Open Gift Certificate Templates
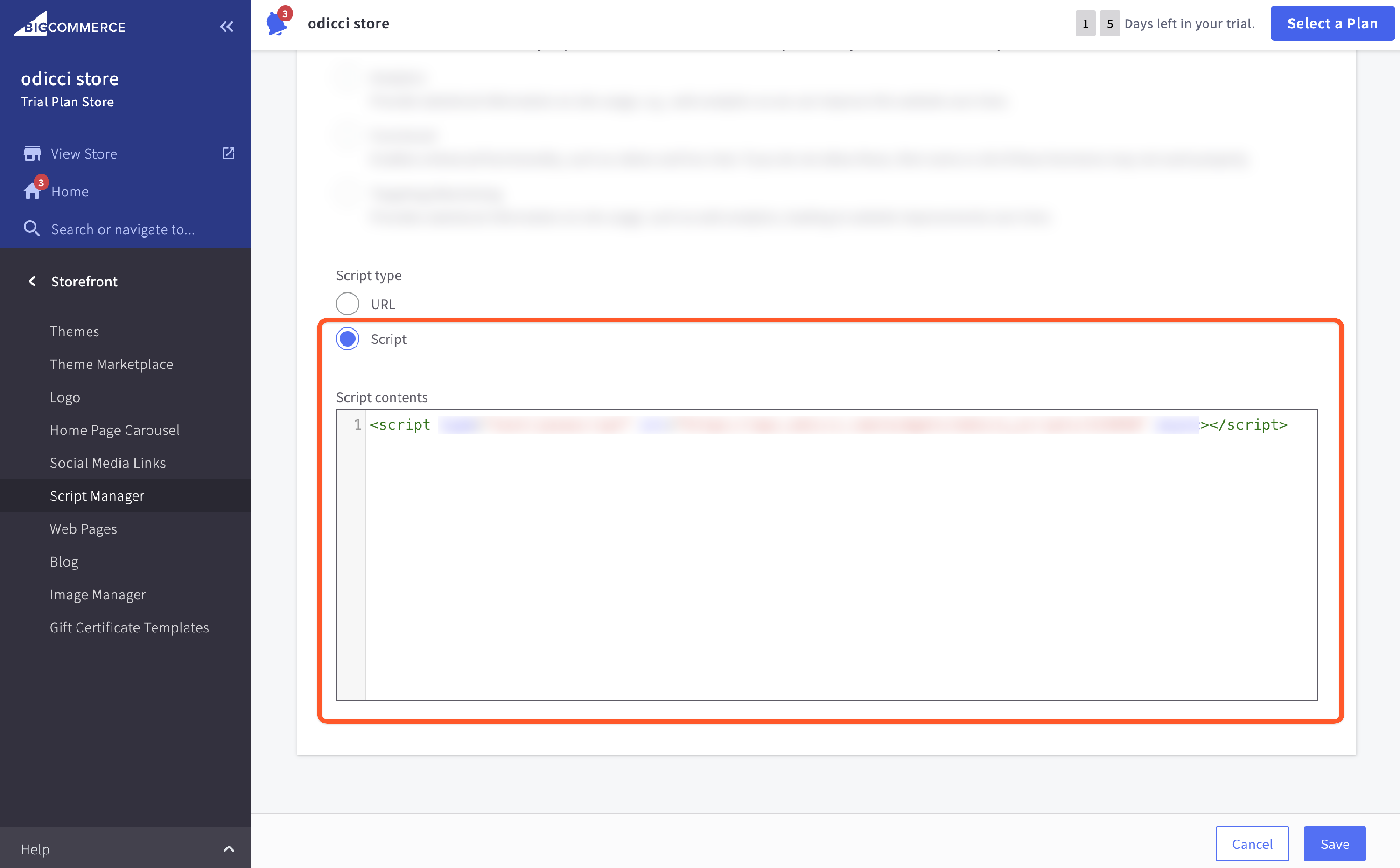Image resolution: width=1400 pixels, height=868 pixels. tap(129, 627)
